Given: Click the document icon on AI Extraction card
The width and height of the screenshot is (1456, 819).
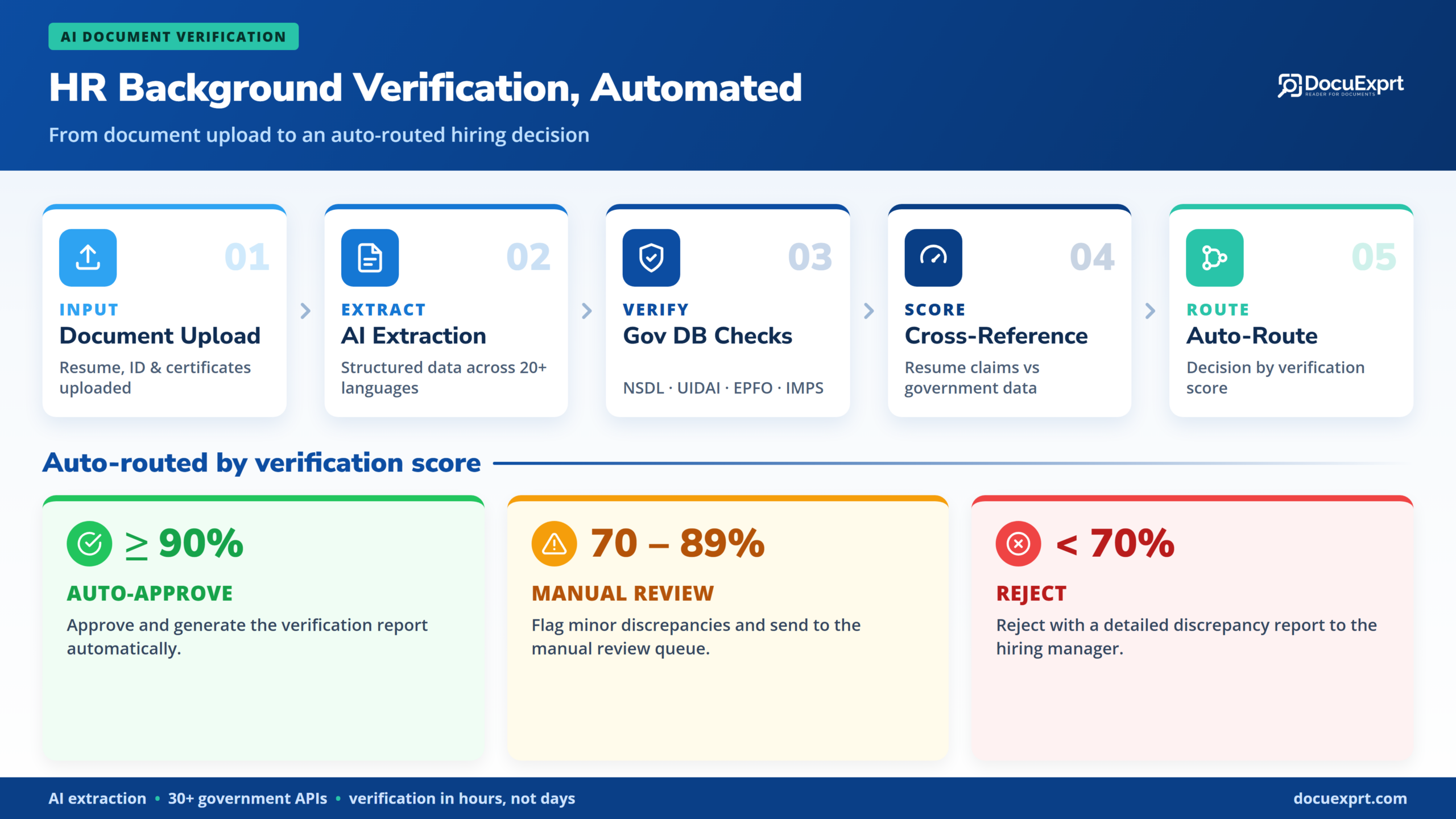Looking at the screenshot, I should [370, 258].
